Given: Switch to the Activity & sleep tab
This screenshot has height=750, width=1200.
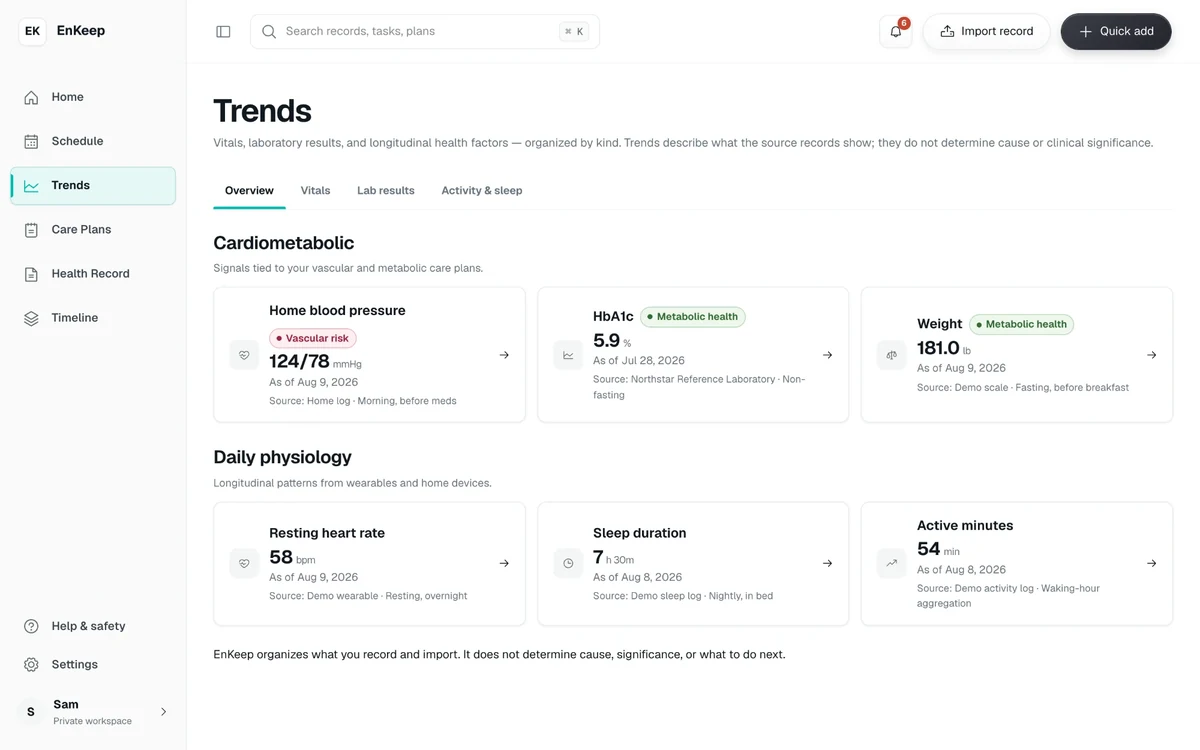Looking at the screenshot, I should click(x=482, y=190).
